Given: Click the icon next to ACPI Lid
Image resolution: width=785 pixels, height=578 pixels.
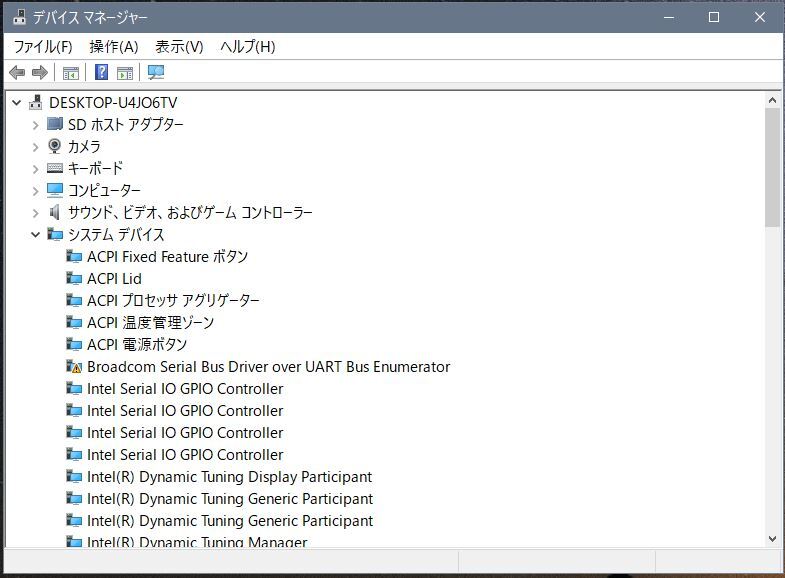Looking at the screenshot, I should click(74, 278).
